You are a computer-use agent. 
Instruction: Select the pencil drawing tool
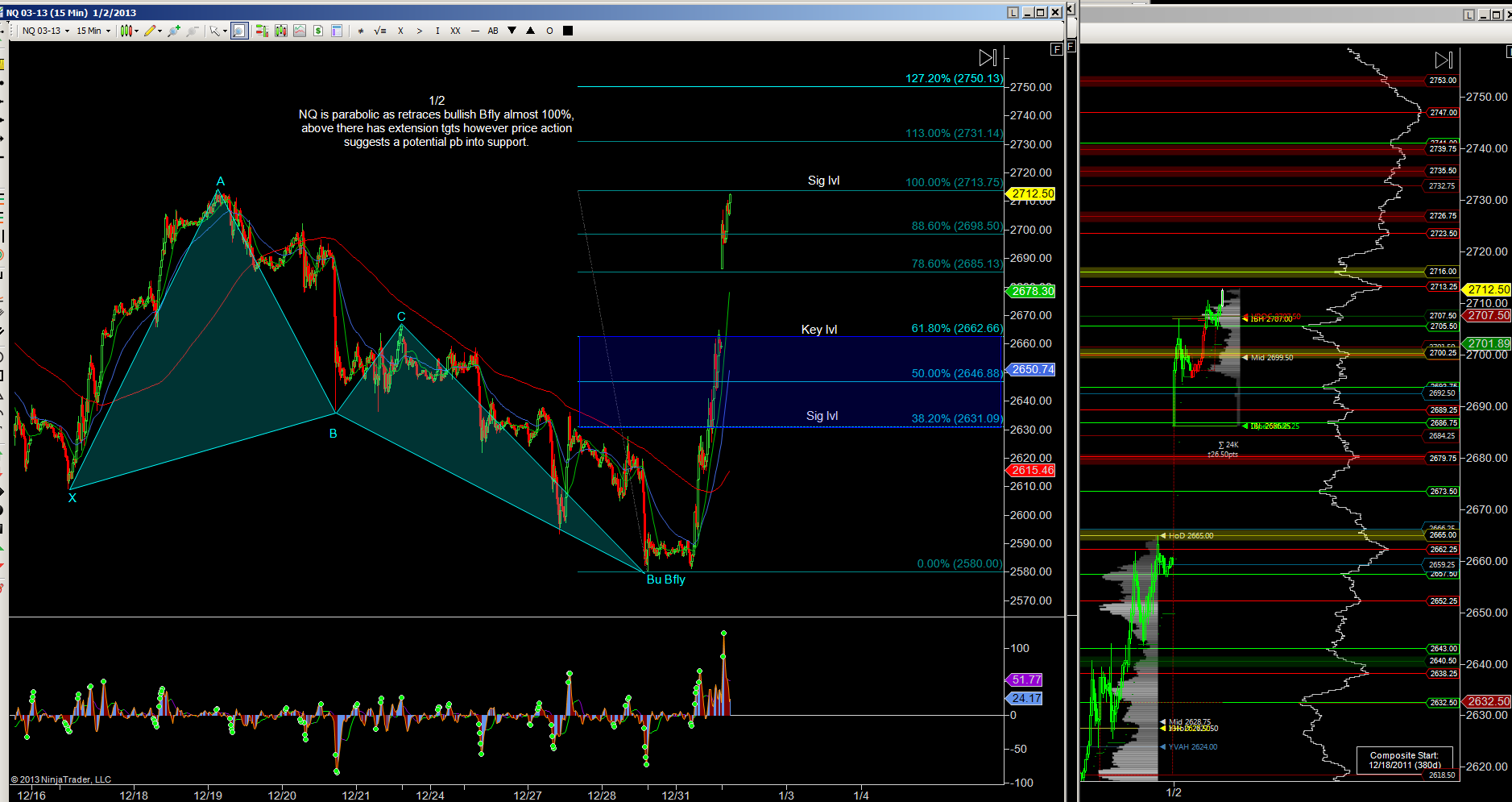click(151, 31)
